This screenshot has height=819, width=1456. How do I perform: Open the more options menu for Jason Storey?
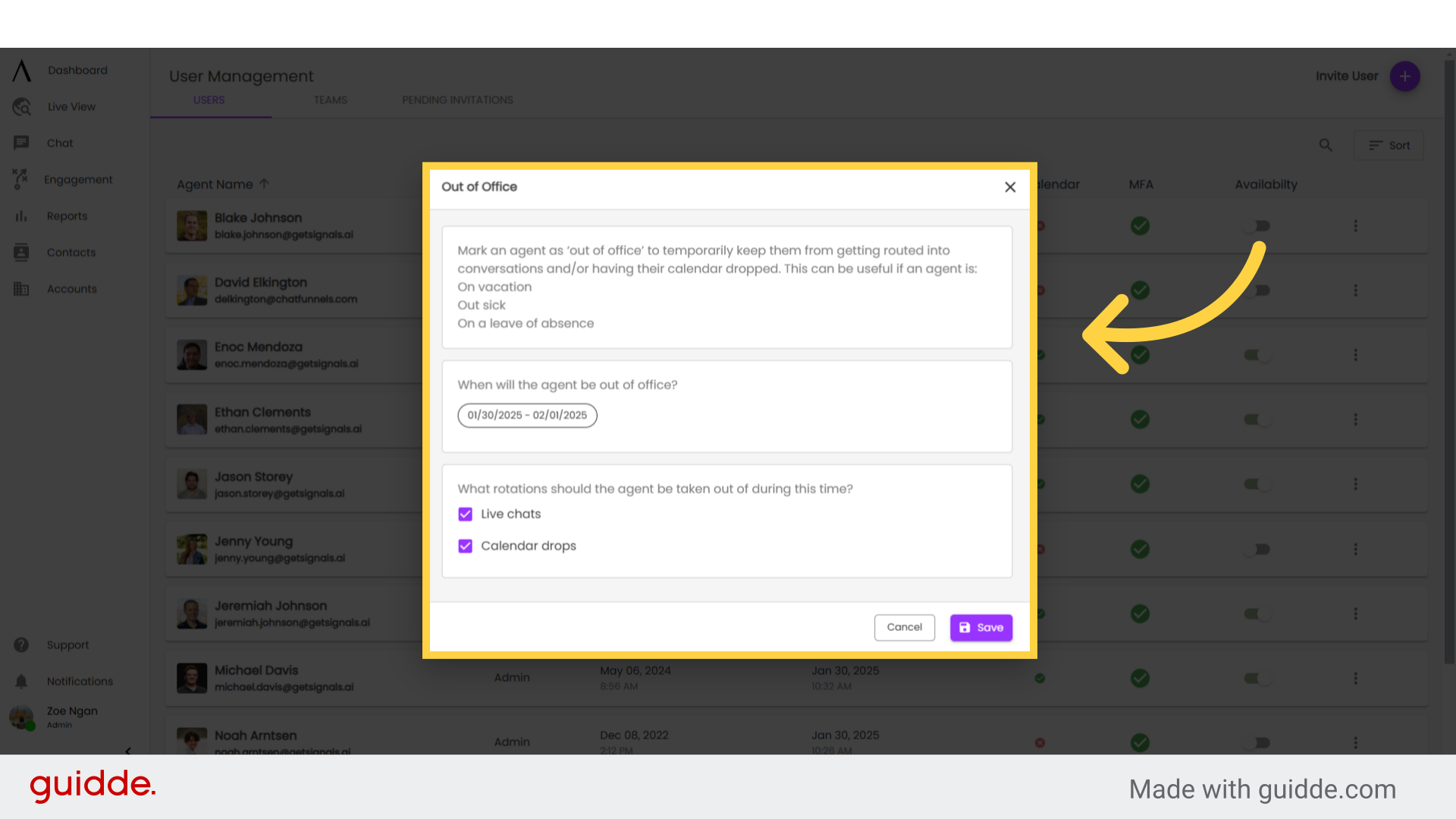click(x=1356, y=484)
